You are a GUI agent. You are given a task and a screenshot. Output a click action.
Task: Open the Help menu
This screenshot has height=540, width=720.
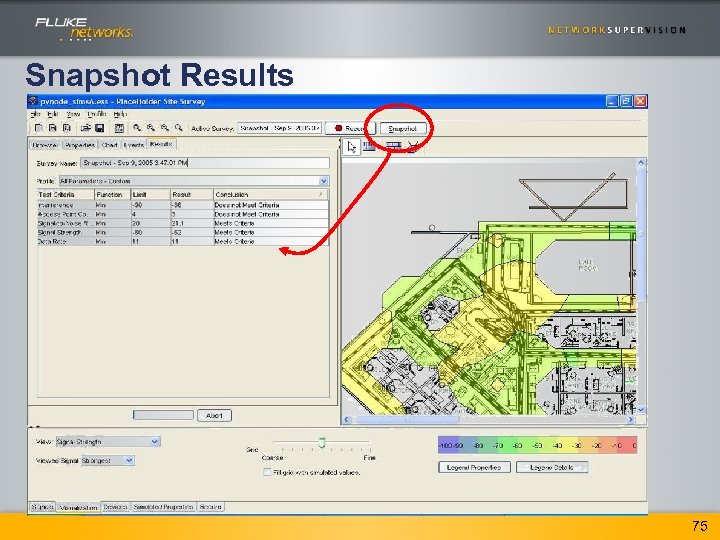(120, 114)
